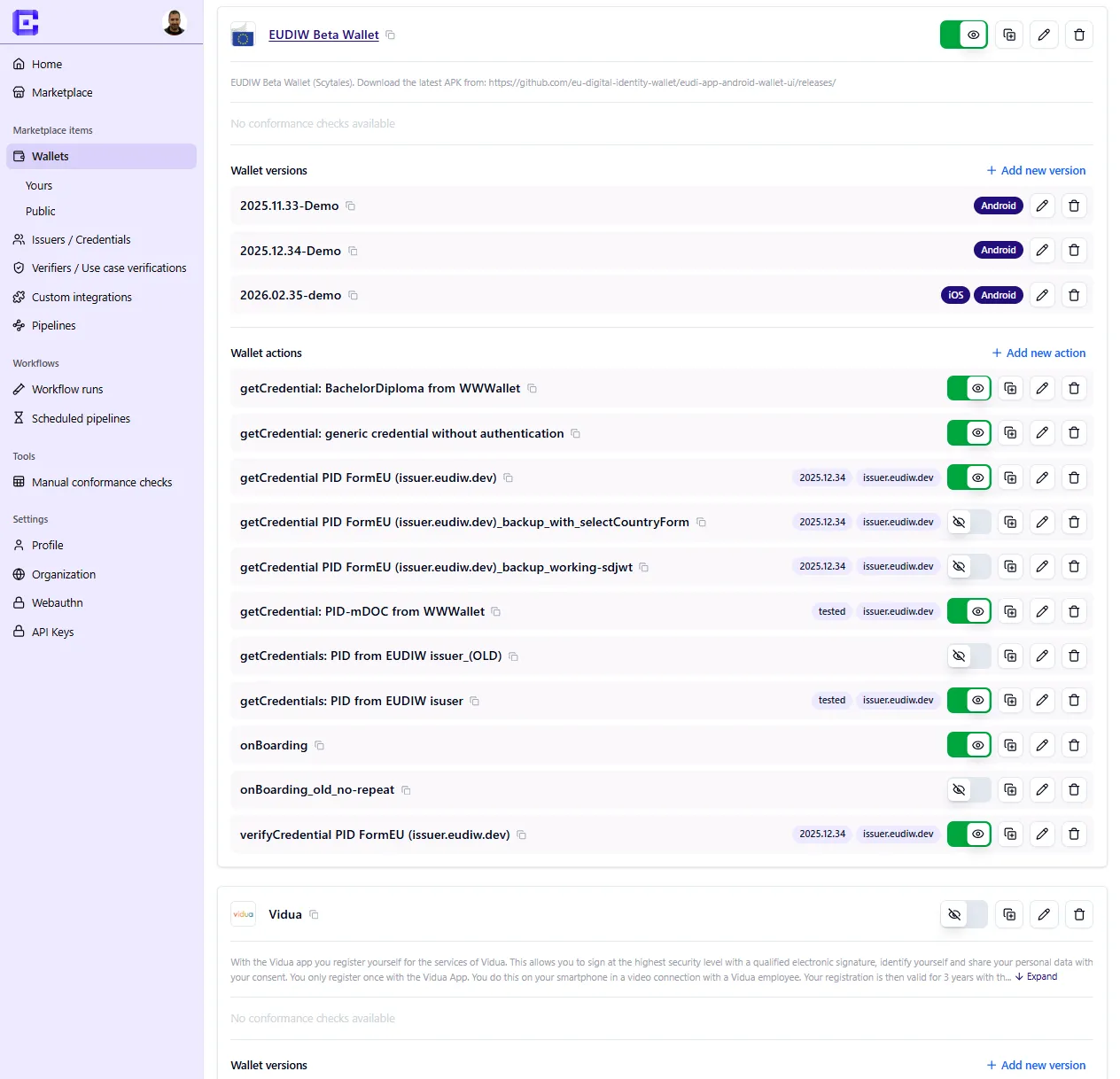Delete wallet version 2025.11.33-Demo
Image resolution: width=1120 pixels, height=1079 pixels.
[x=1074, y=206]
